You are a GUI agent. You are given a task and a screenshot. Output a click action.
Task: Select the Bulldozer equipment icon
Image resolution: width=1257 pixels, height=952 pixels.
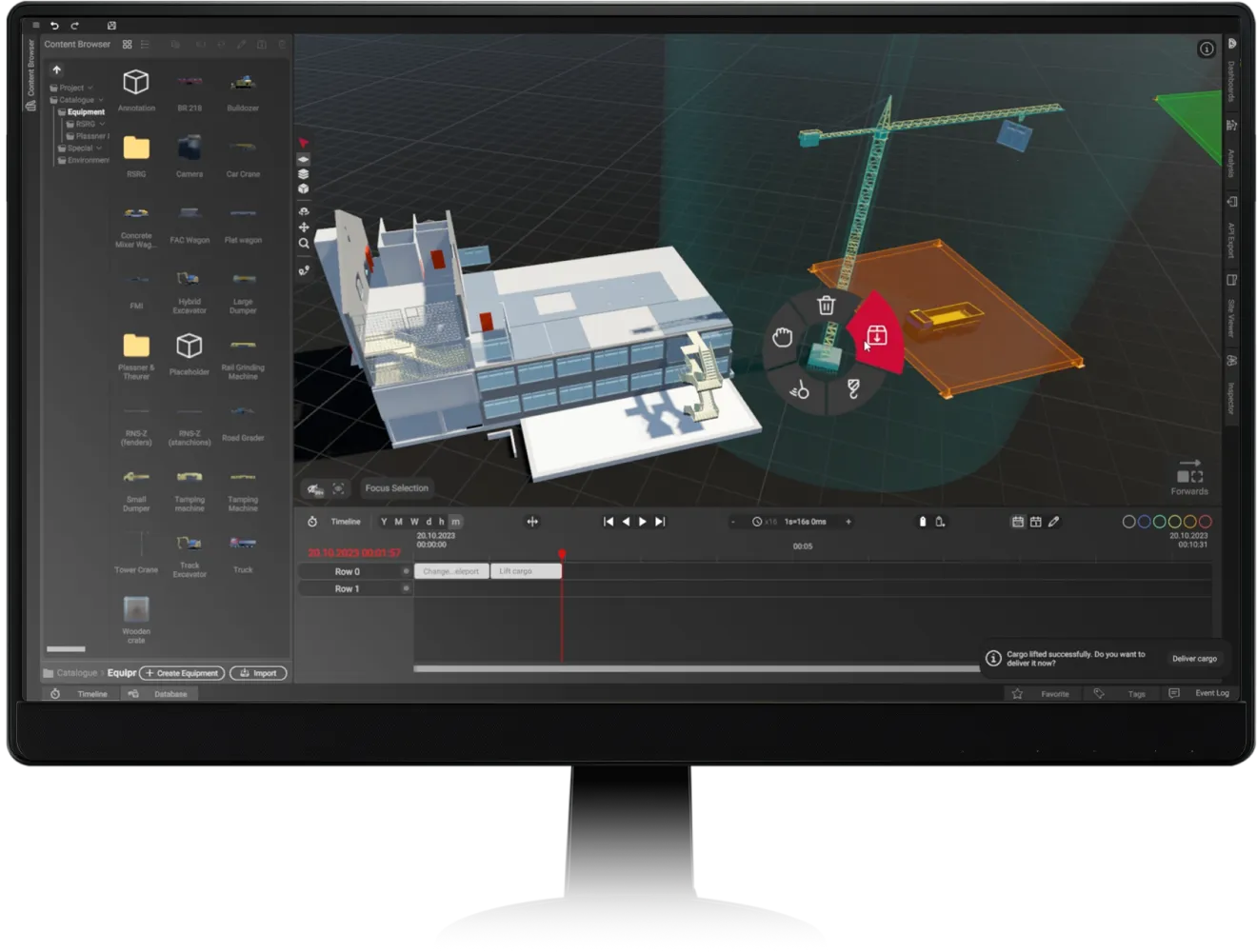point(243,81)
